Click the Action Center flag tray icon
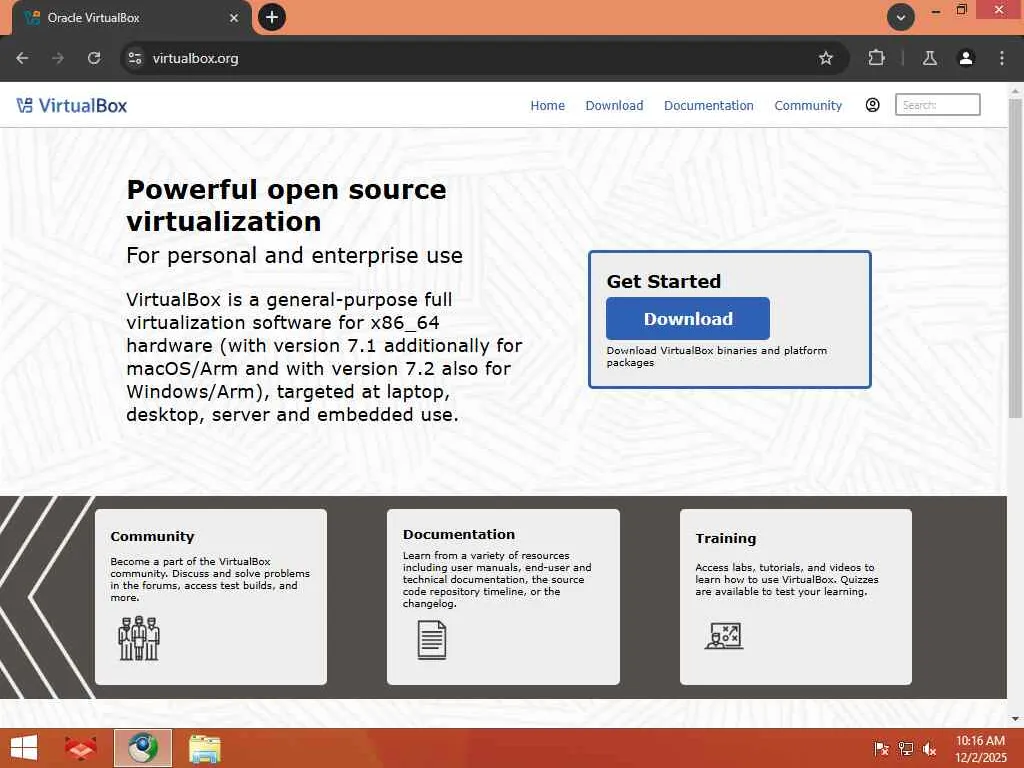The image size is (1024, 768). tap(881, 749)
